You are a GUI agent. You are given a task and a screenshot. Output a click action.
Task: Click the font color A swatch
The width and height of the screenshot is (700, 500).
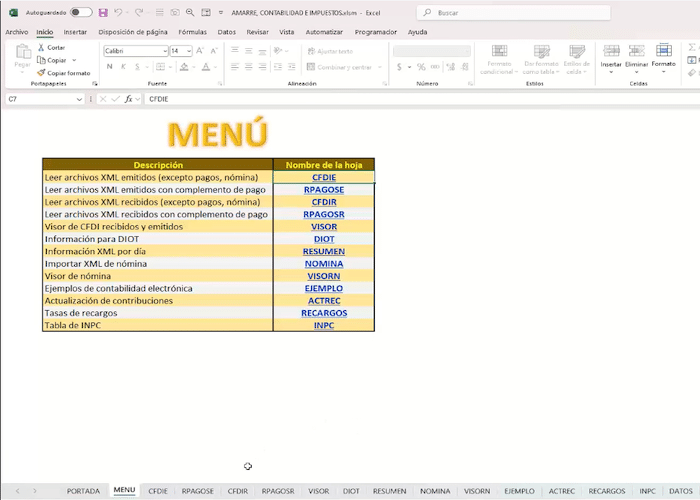click(x=205, y=67)
